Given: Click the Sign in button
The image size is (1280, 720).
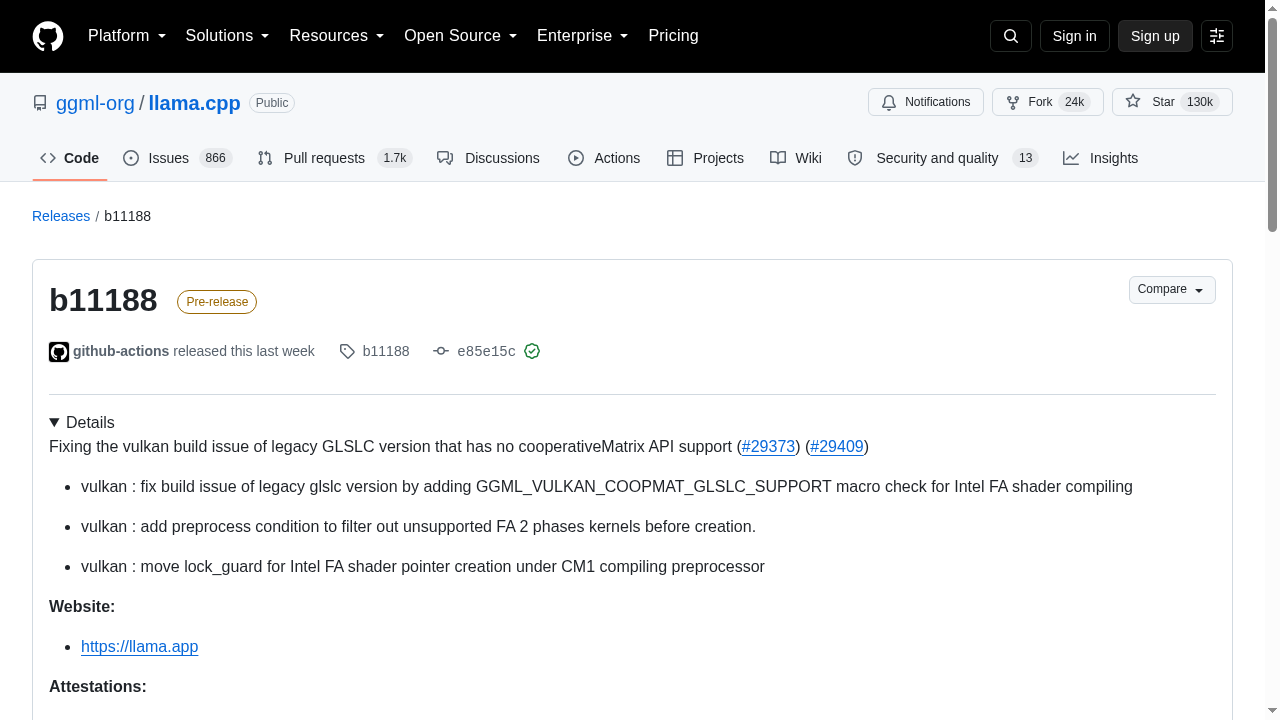Looking at the screenshot, I should [x=1075, y=36].
